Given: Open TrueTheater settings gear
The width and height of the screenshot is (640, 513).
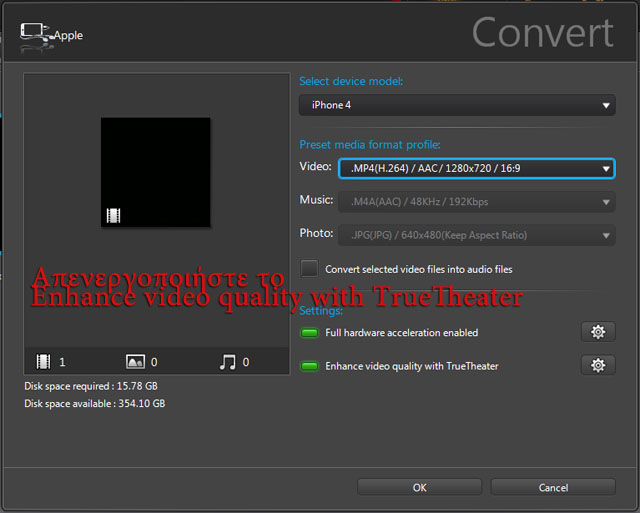Looking at the screenshot, I should [x=598, y=365].
